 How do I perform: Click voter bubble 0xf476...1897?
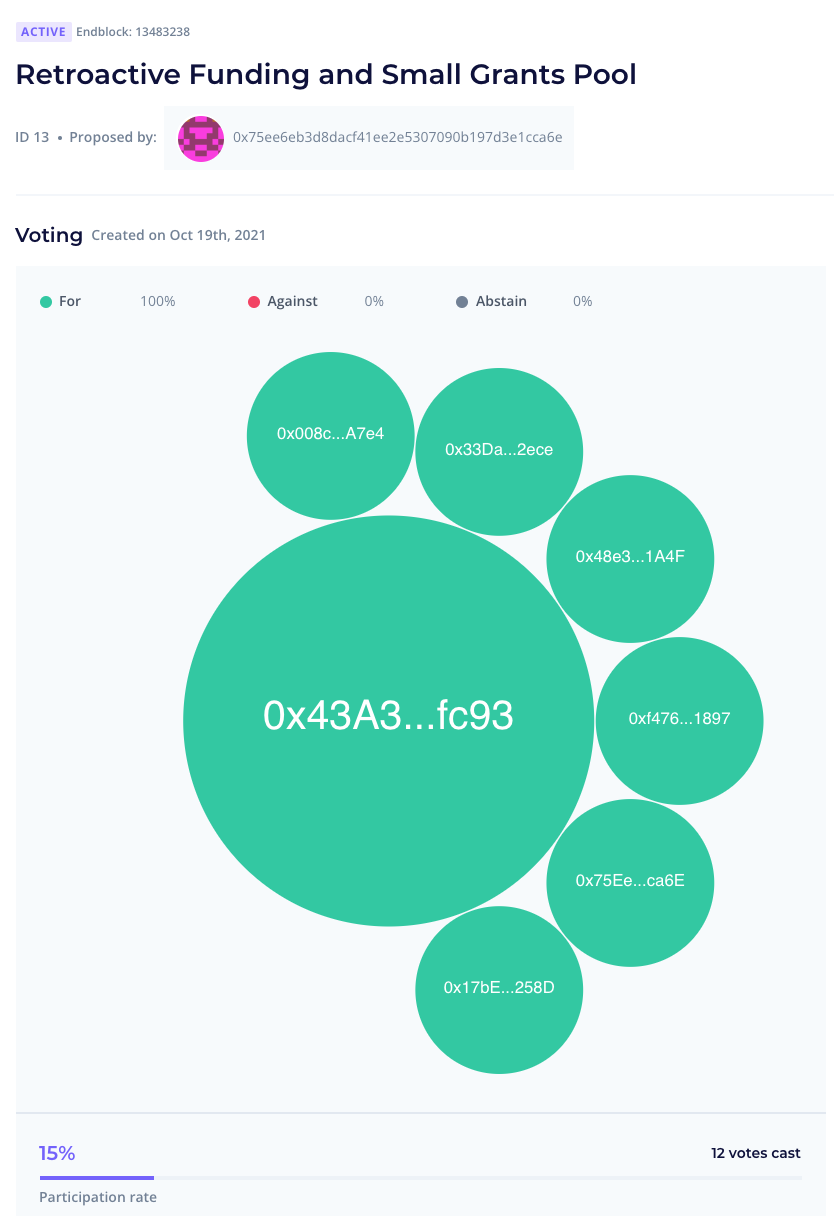tap(679, 720)
